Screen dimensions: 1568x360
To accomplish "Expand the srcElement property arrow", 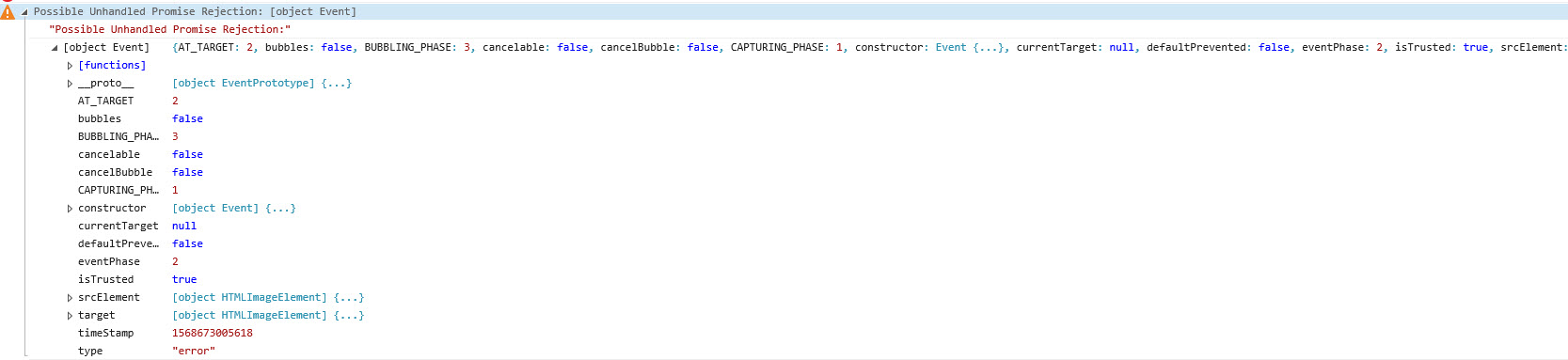I will (70, 298).
